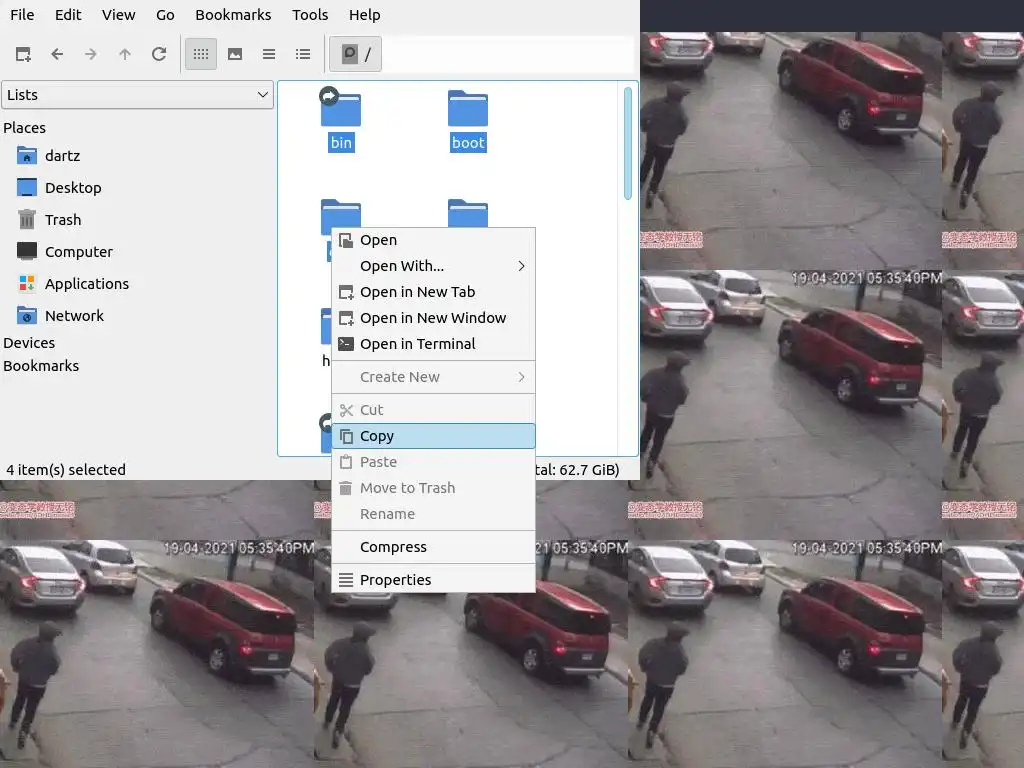
Task: Click the root path button in location bar
Action: click(356, 54)
